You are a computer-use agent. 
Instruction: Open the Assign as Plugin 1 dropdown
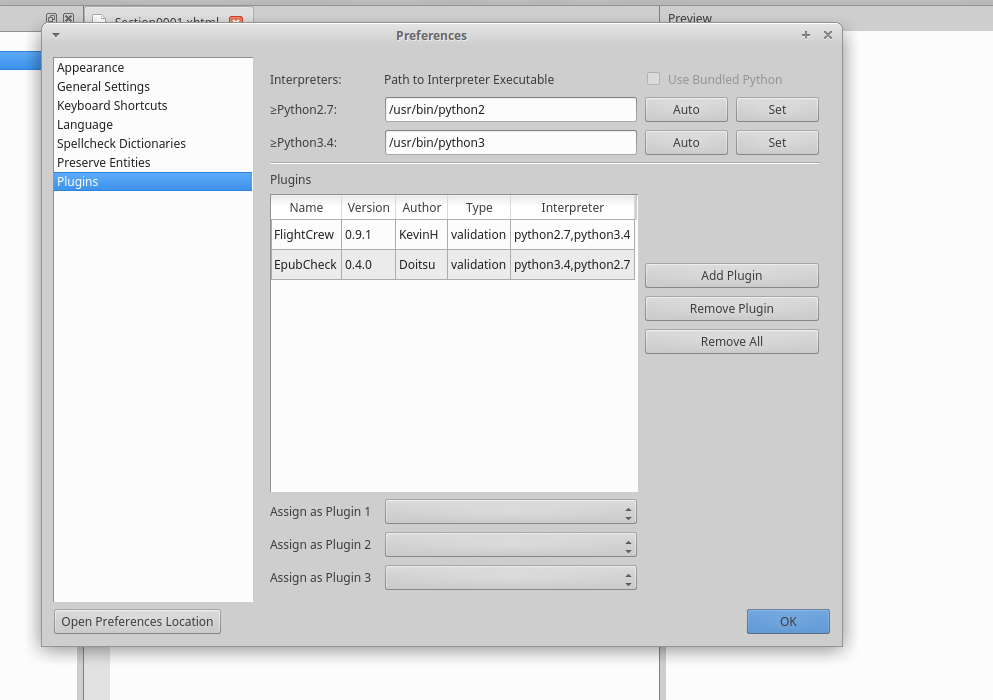(510, 512)
